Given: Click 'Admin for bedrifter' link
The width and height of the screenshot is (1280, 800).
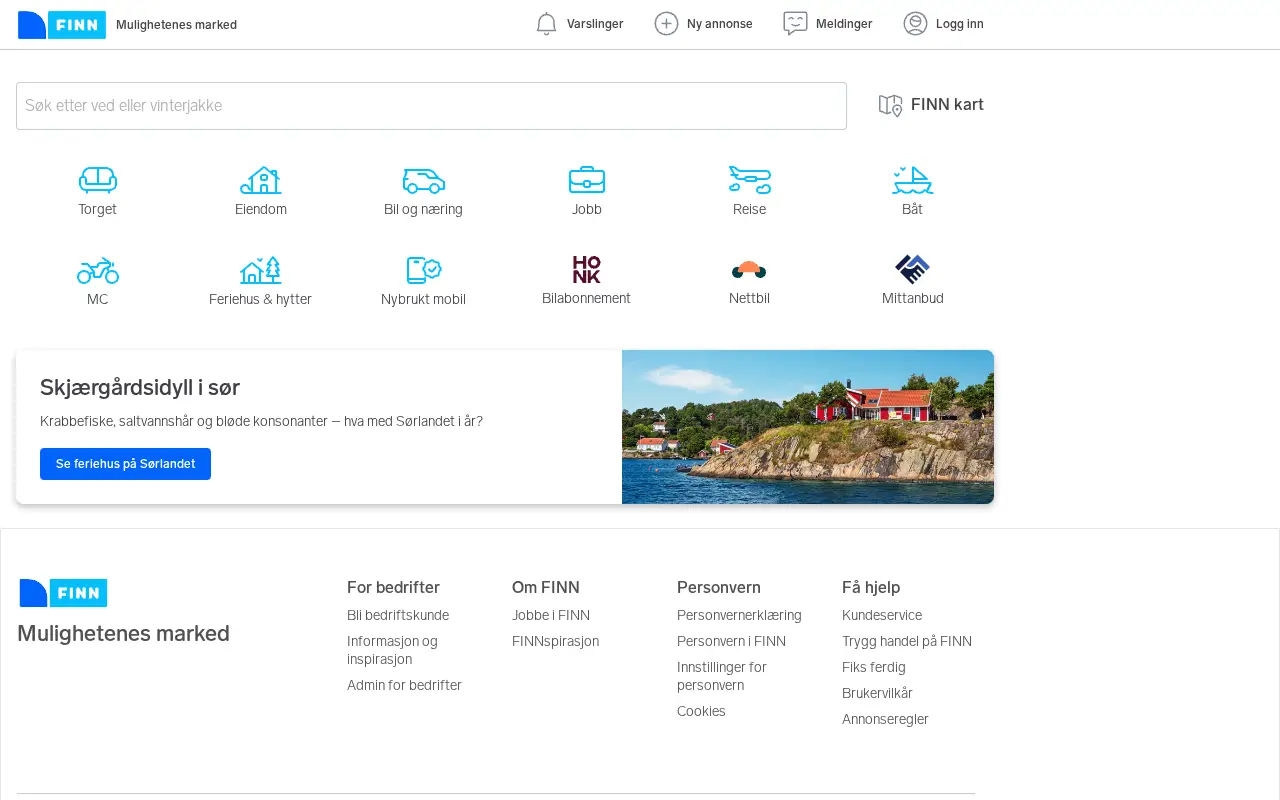Looking at the screenshot, I should pos(404,685).
